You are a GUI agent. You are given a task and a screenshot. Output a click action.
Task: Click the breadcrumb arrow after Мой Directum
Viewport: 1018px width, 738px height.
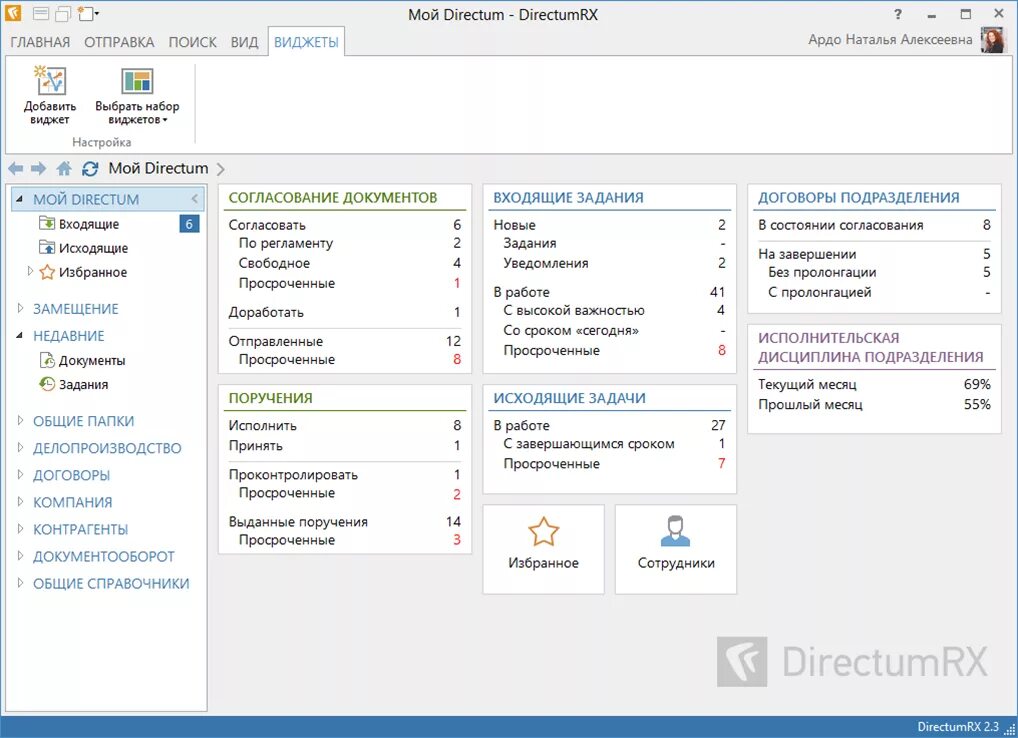tap(221, 169)
